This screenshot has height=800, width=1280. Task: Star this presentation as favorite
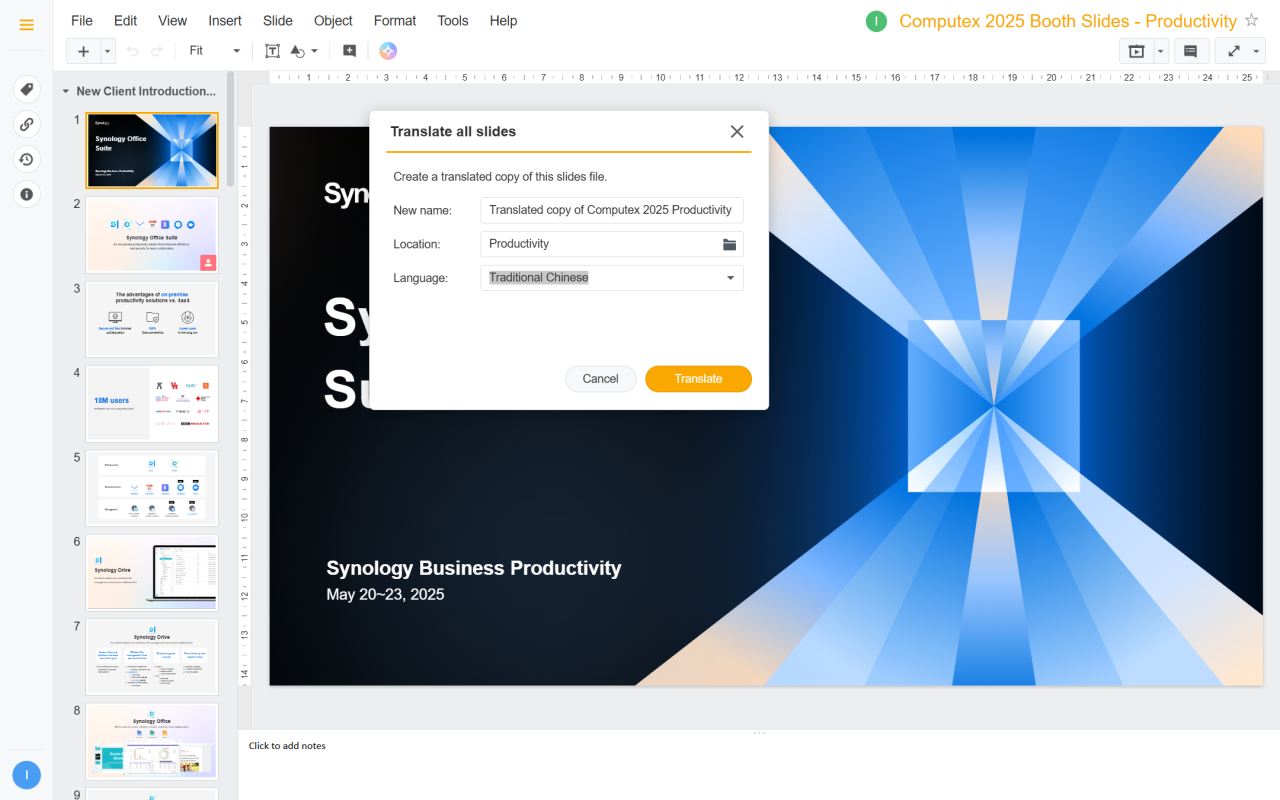[x=1251, y=21]
